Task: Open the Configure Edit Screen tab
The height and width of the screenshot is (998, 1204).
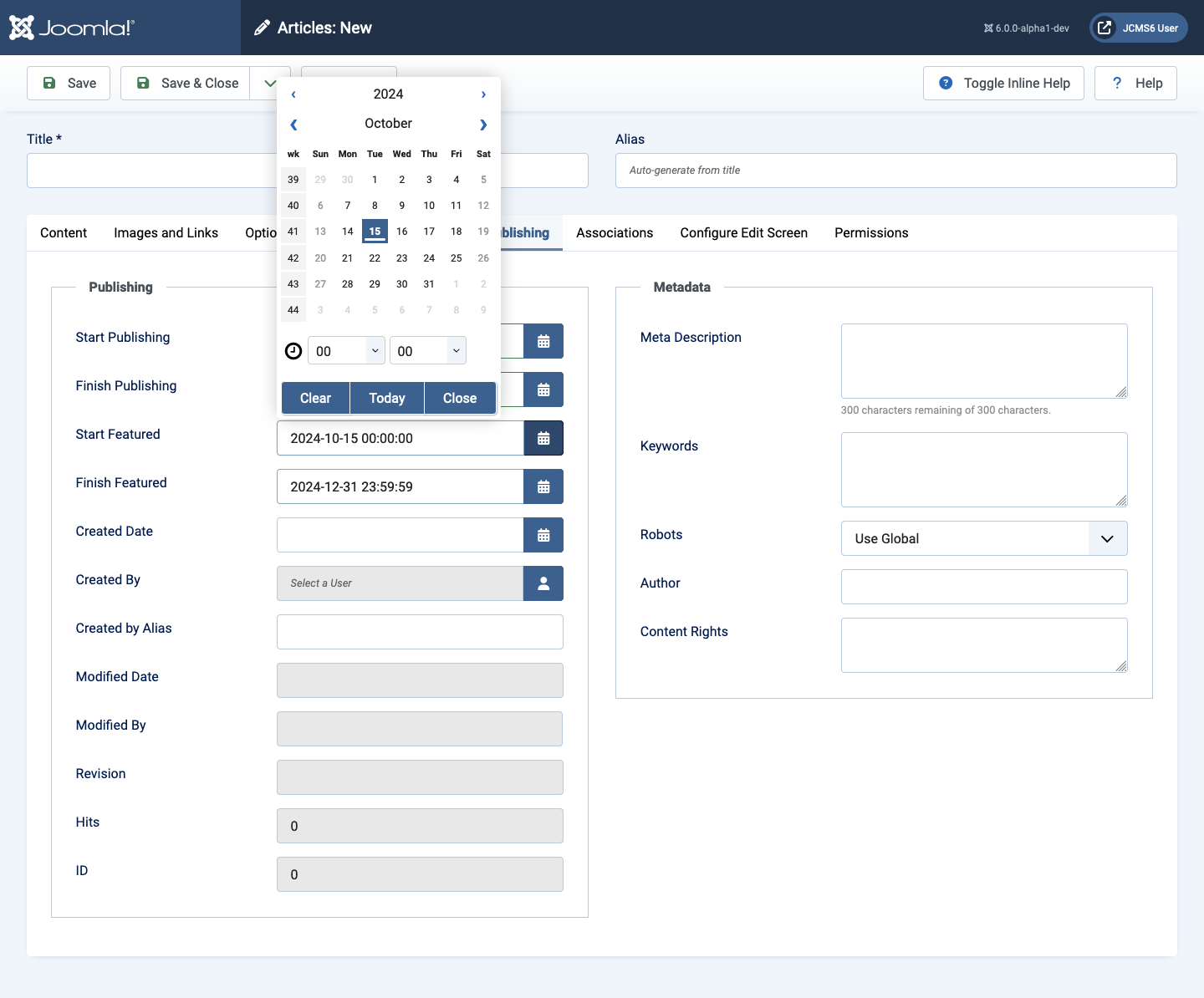Action: pyautogui.click(x=743, y=233)
